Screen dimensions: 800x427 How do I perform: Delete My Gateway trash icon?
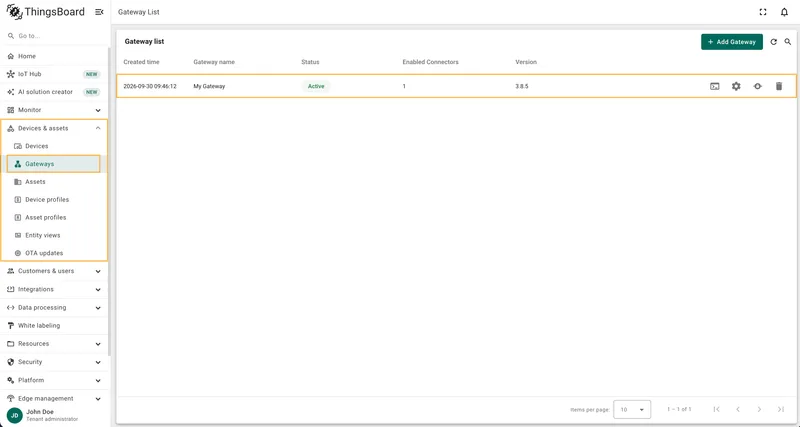[x=779, y=86]
